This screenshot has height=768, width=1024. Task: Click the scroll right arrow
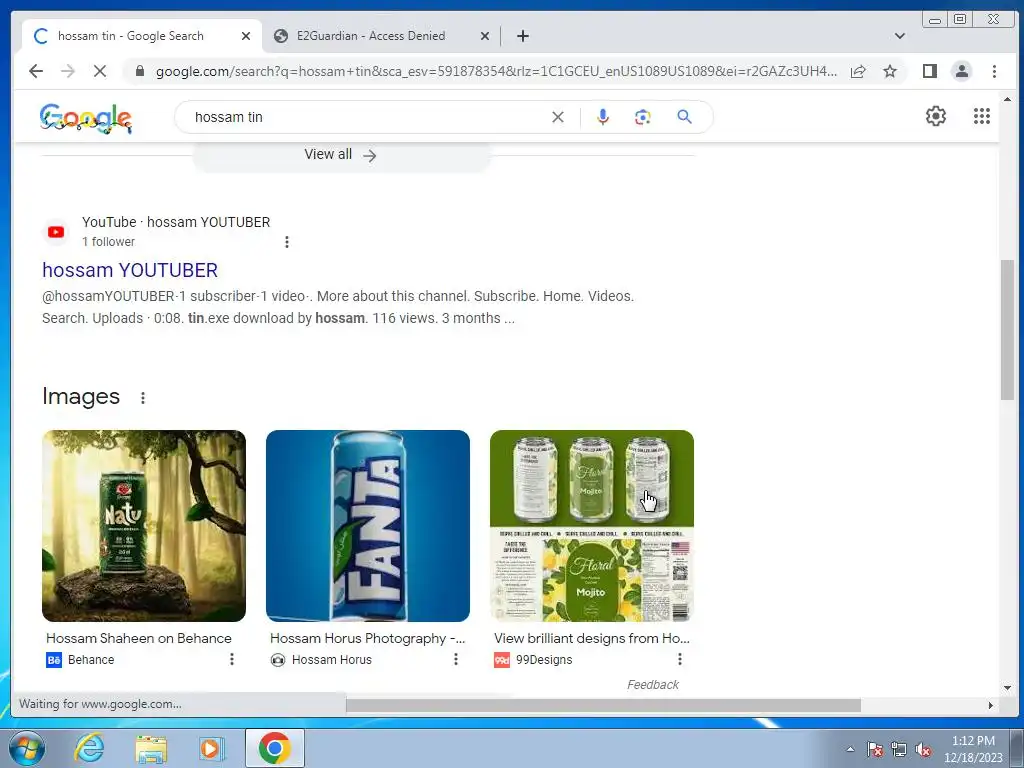click(x=991, y=705)
